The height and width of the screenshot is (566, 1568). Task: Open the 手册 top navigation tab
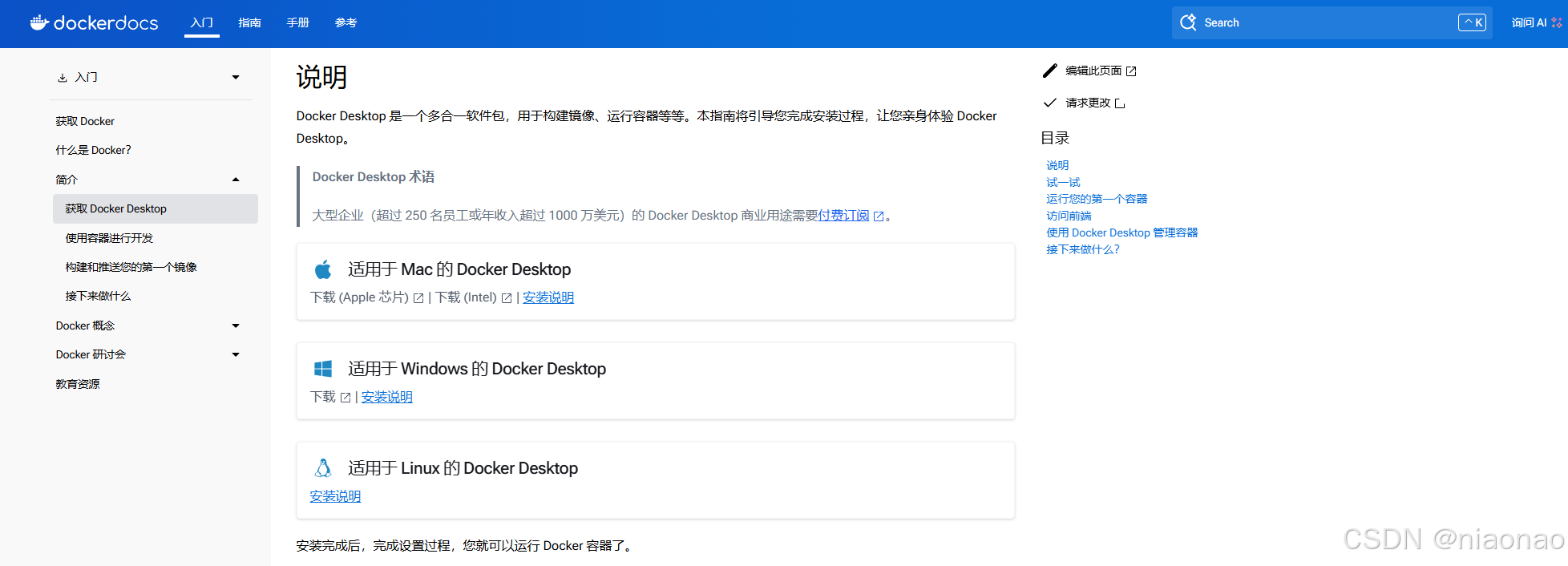(x=298, y=22)
